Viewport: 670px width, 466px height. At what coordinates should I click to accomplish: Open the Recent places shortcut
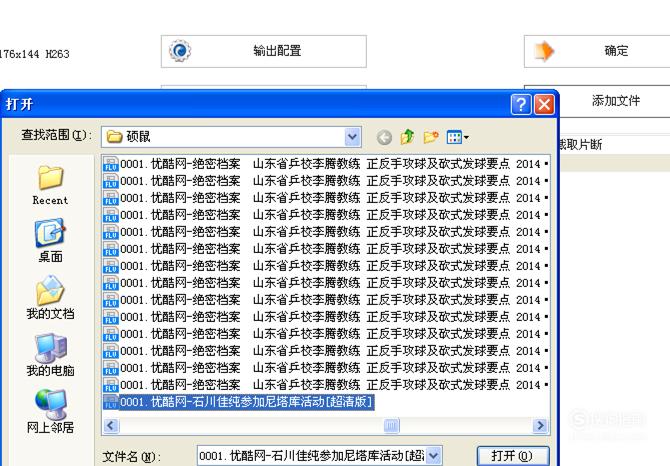[x=50, y=185]
